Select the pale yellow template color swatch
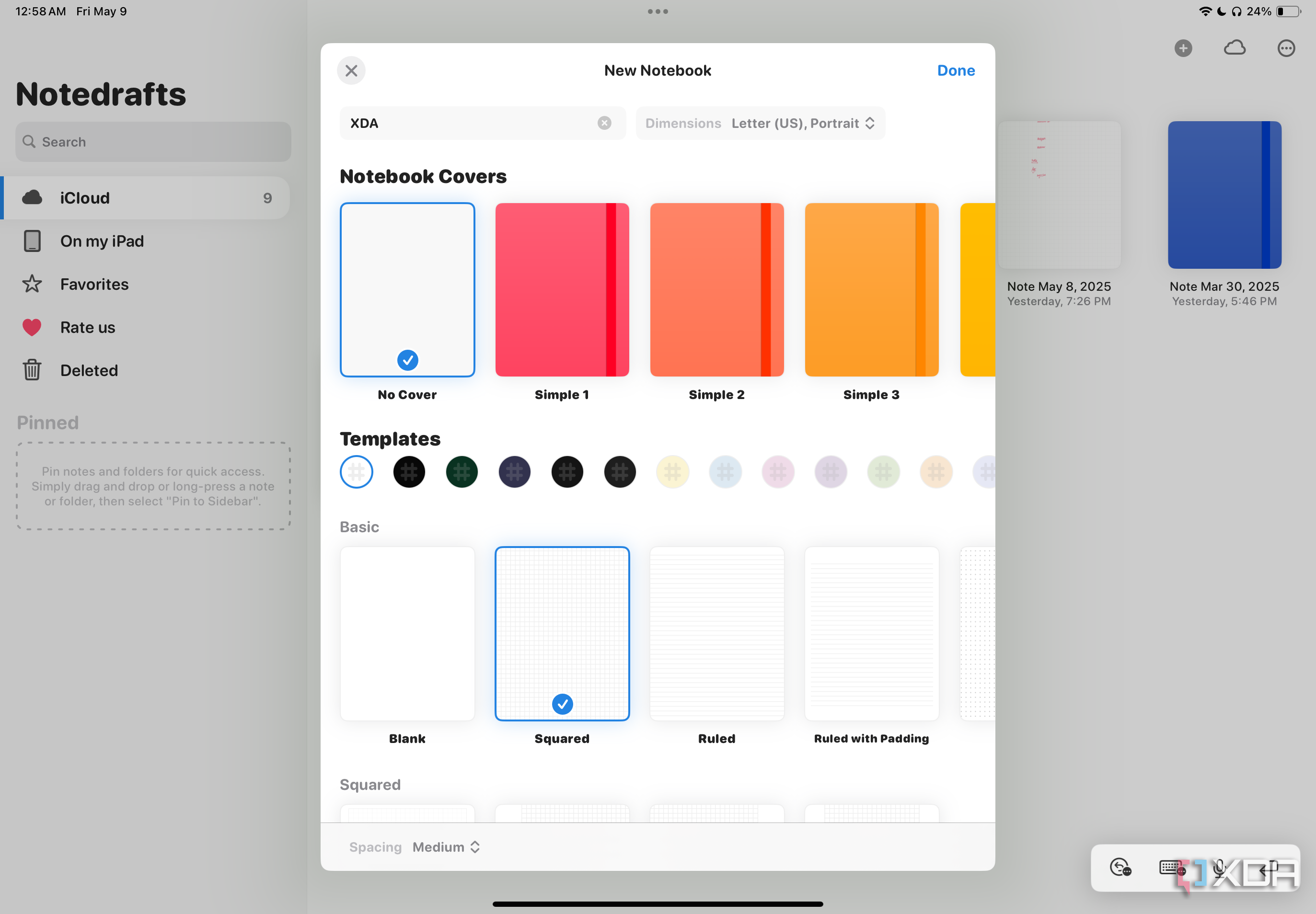 (x=672, y=472)
